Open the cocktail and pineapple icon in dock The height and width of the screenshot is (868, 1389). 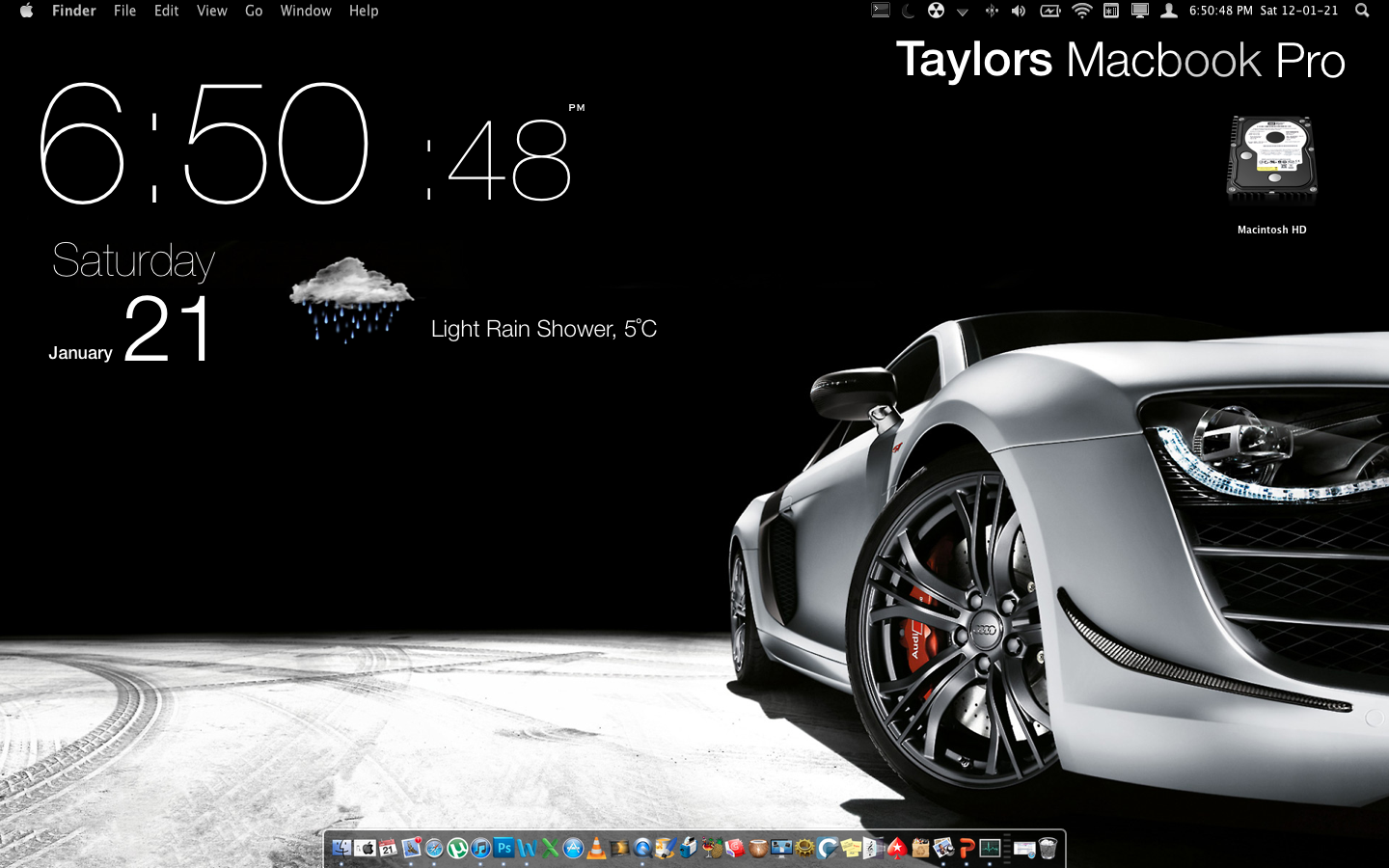point(712,848)
